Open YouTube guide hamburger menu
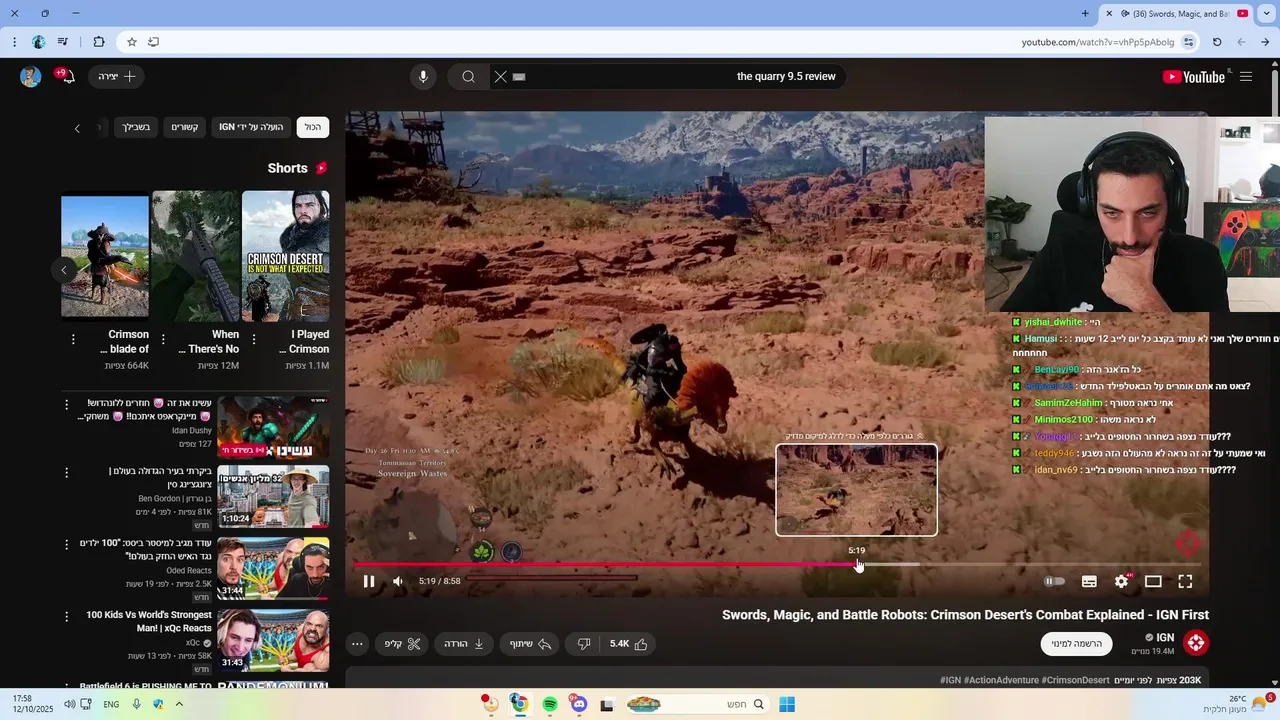1280x720 pixels. point(1246,77)
